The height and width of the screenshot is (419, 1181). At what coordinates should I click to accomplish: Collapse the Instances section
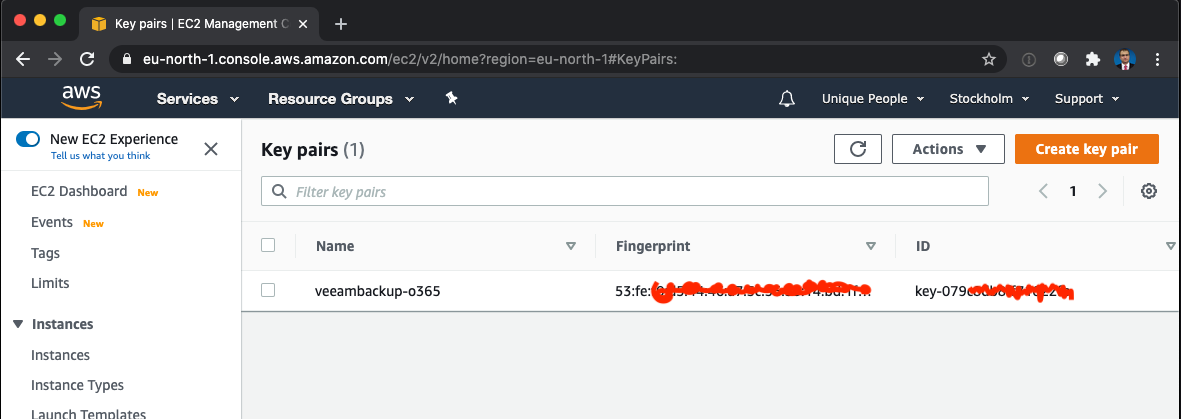coord(19,324)
